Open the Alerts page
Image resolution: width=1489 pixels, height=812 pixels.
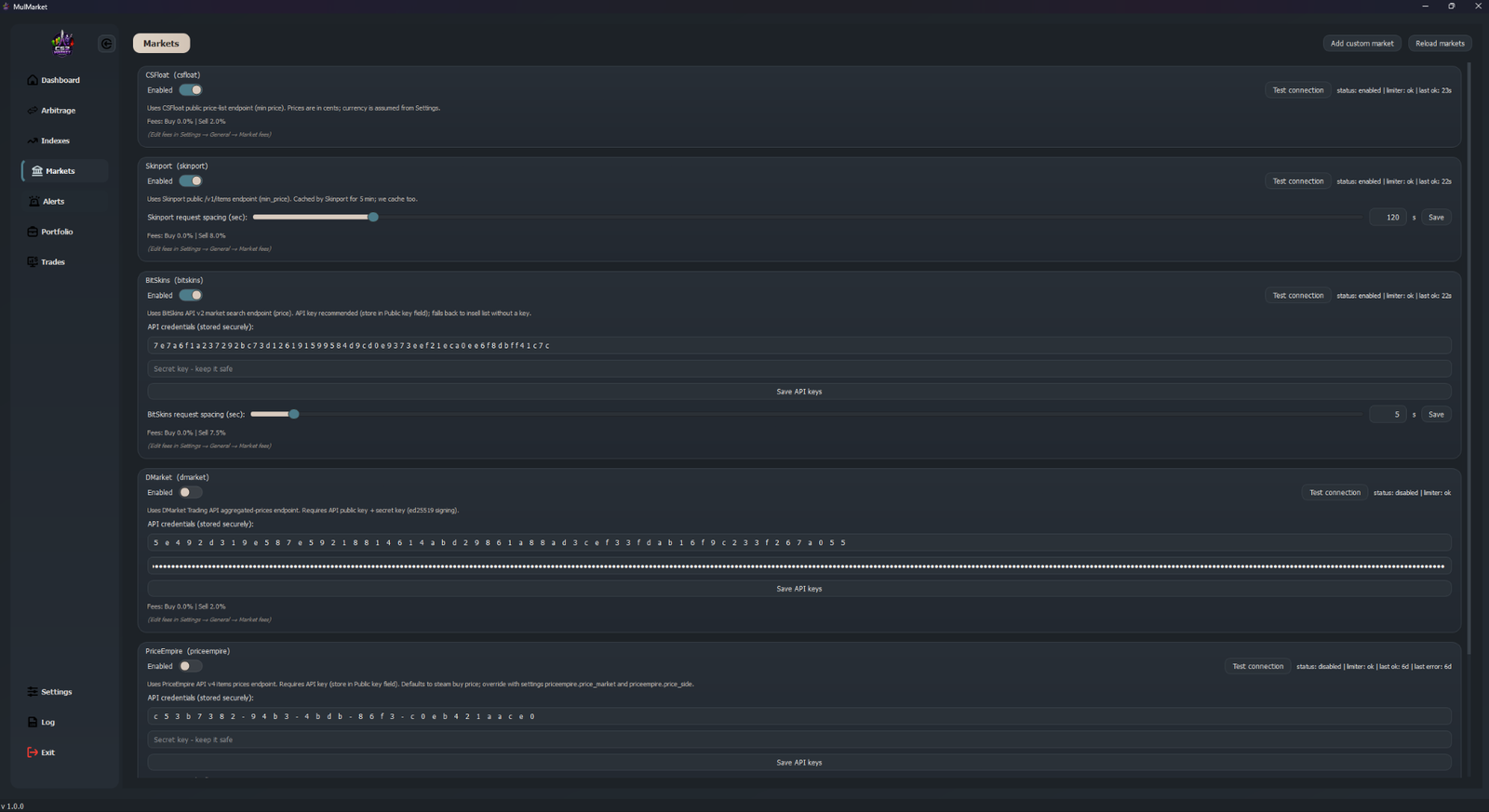click(47, 202)
